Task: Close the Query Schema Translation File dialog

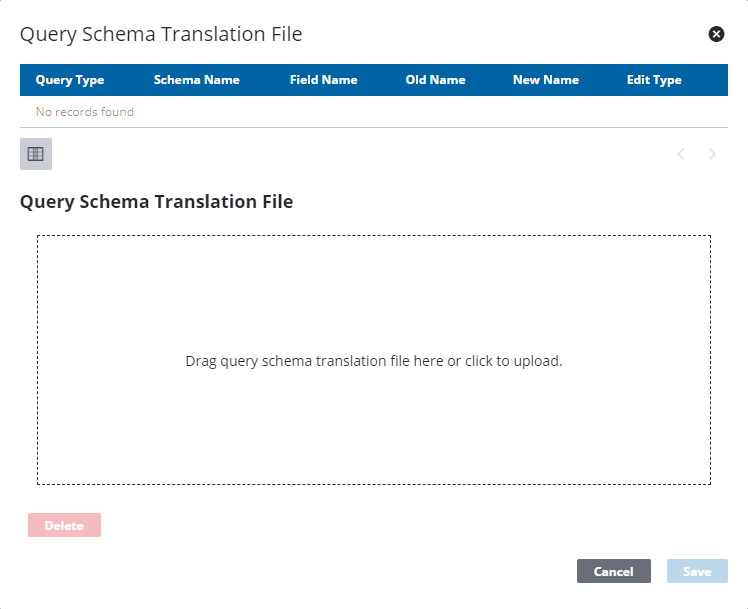Action: pos(716,34)
